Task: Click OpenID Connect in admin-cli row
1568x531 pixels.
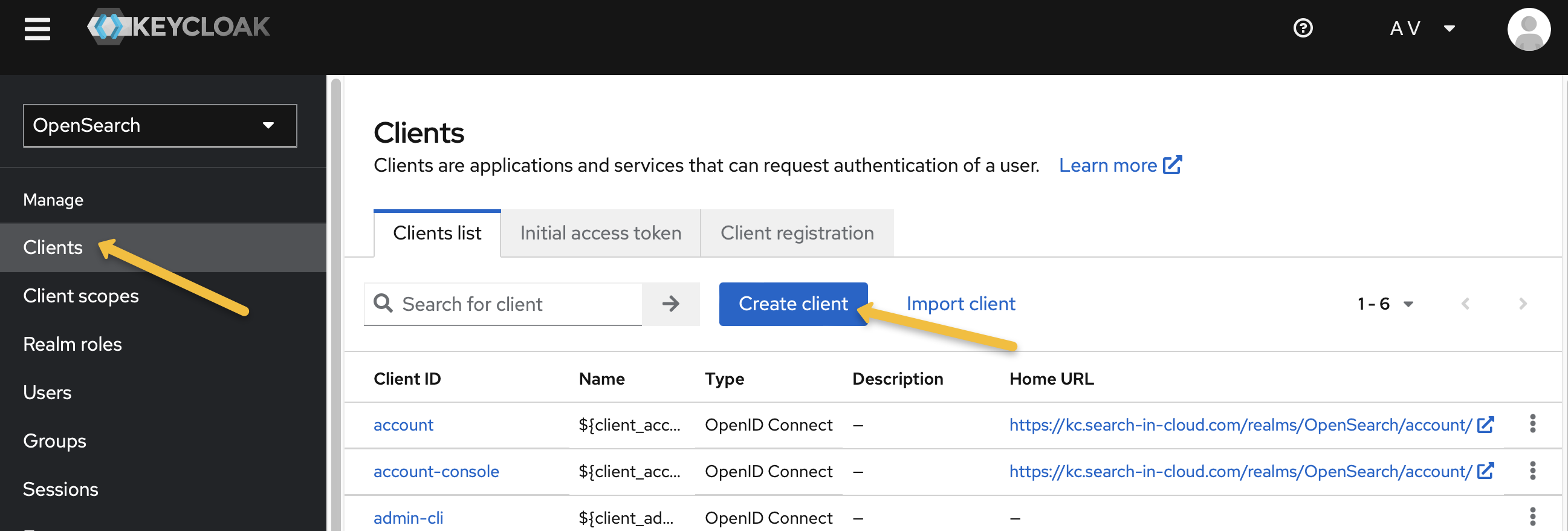Action: 769,518
